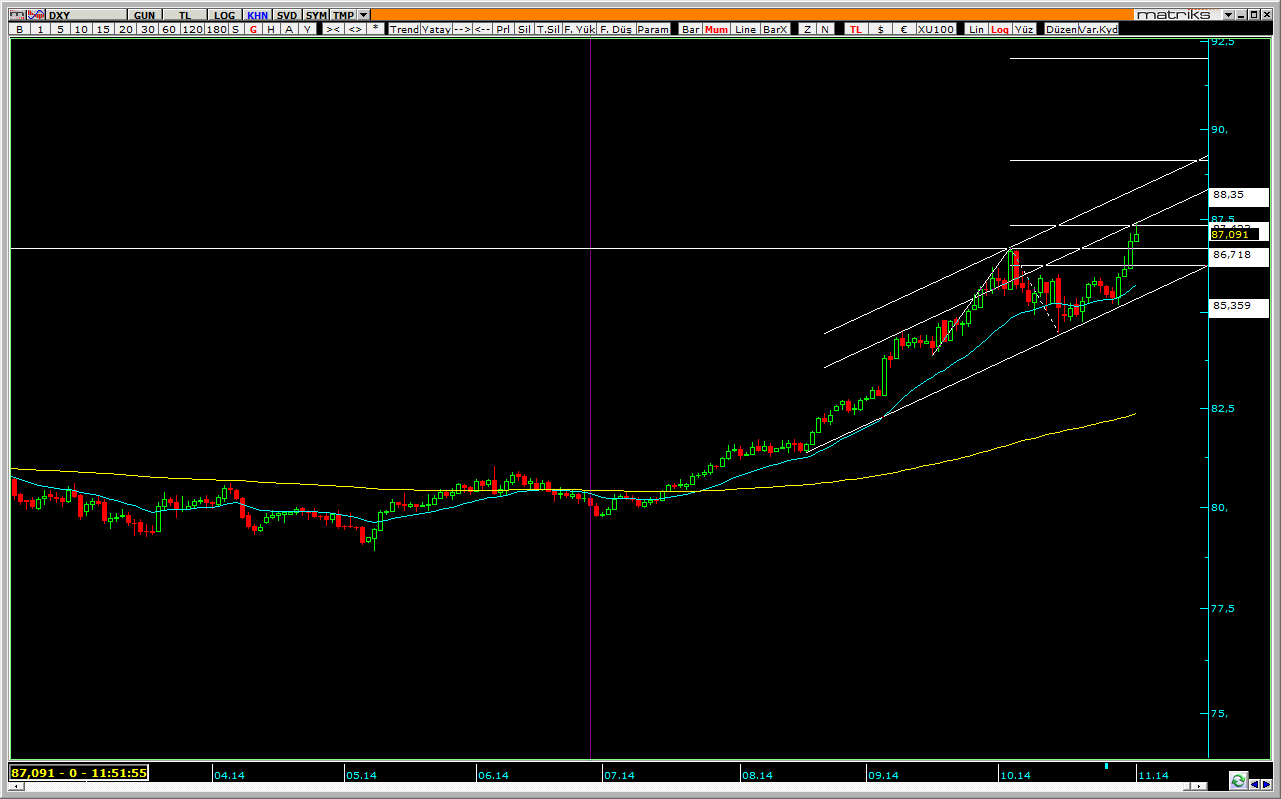
Task: Click the expand '<>' chart button
Action: (355, 29)
